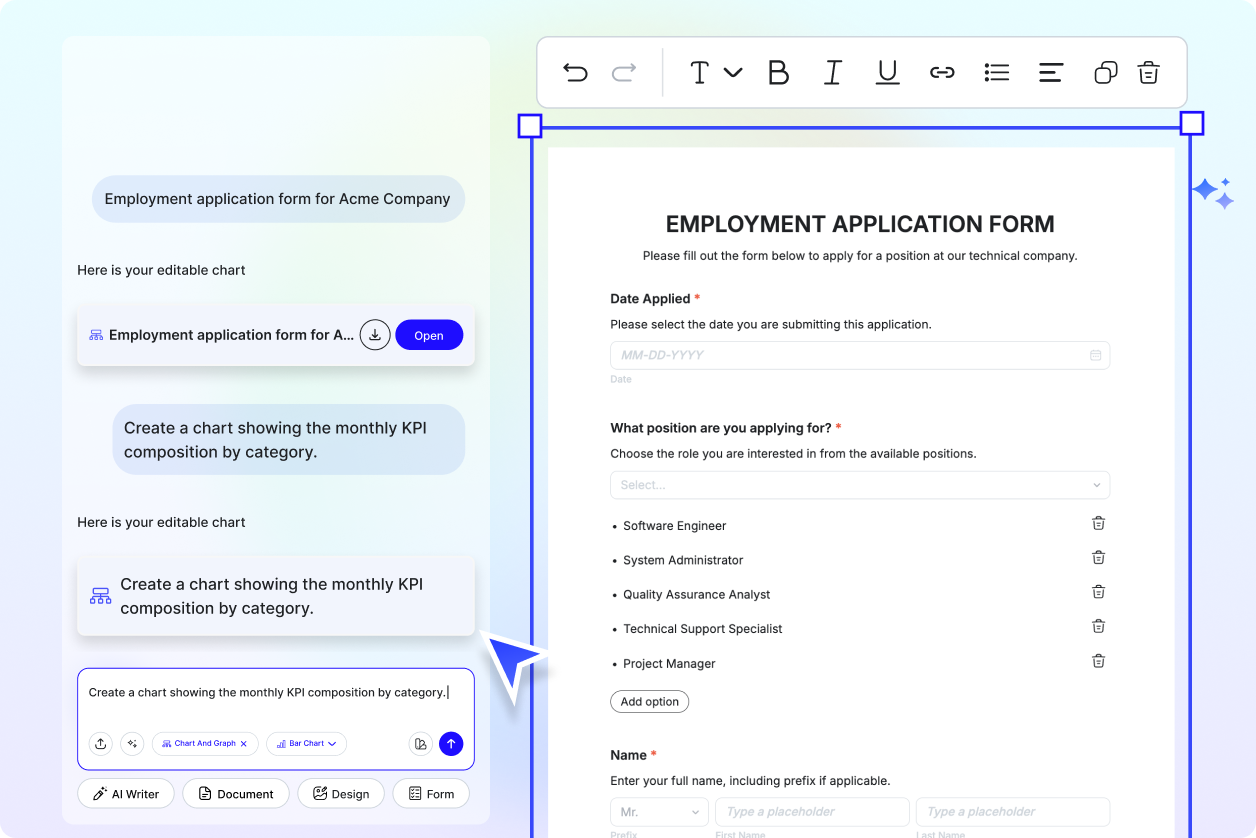The height and width of the screenshot is (838, 1256).
Task: Remove the Technical Support Specialist option
Action: point(1098,627)
